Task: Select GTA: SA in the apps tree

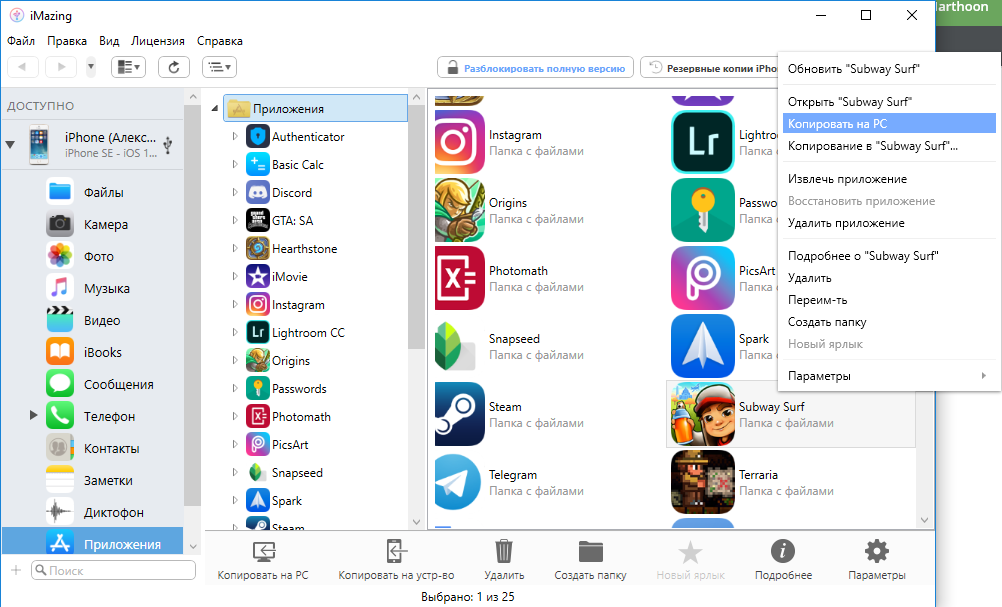Action: tap(293, 220)
